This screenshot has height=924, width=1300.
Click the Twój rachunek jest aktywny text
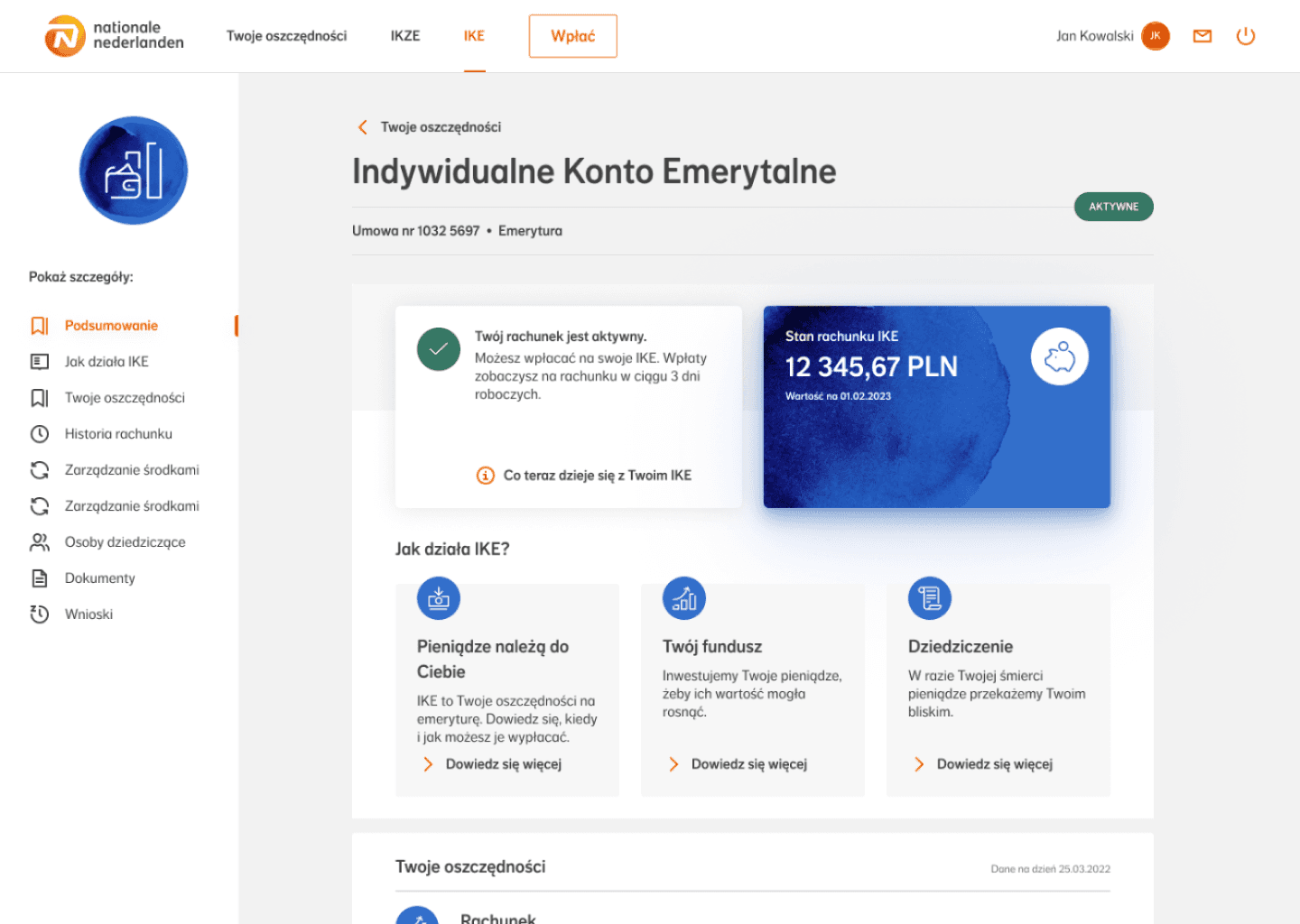click(x=561, y=337)
